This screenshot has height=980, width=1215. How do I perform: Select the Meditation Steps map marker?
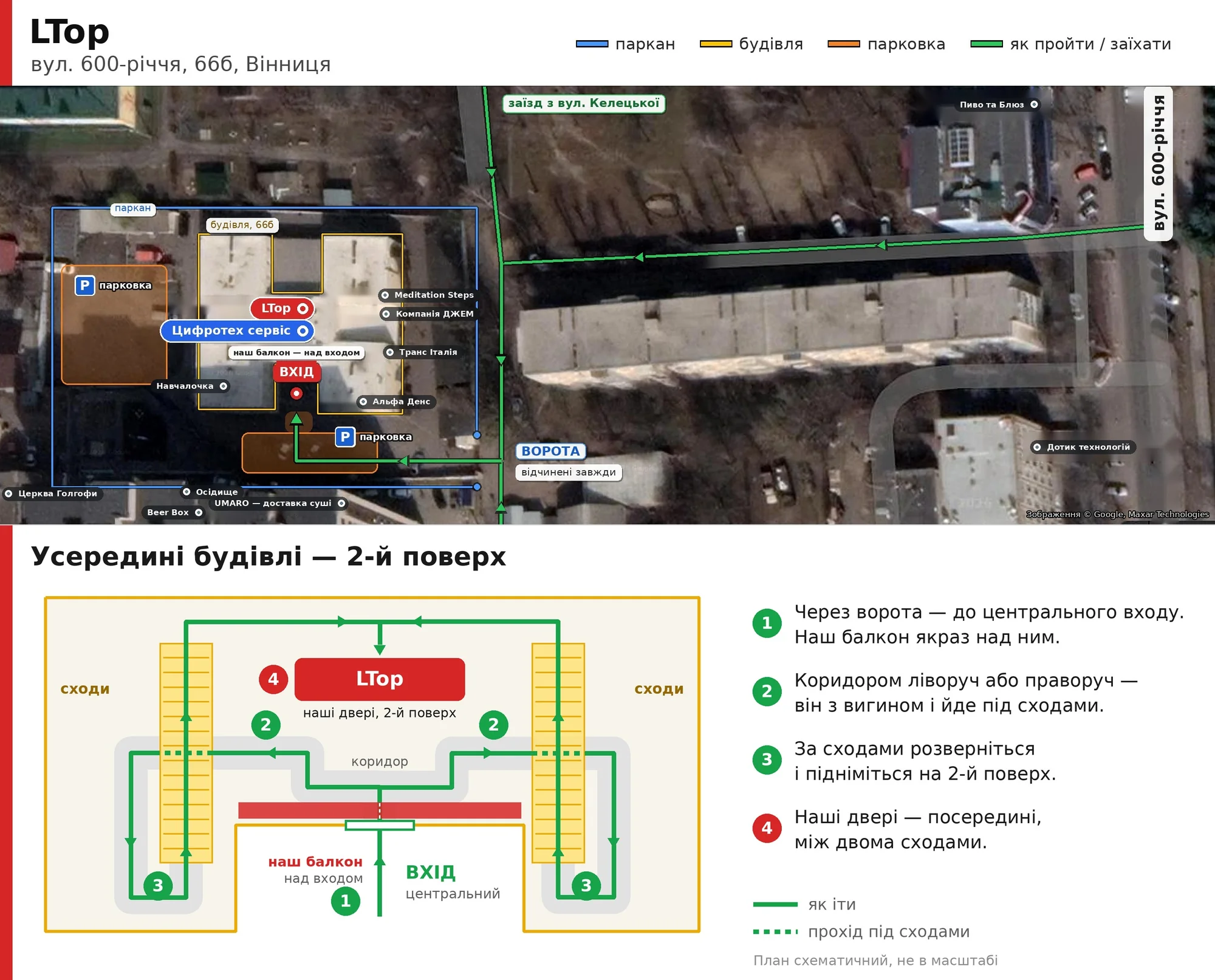tap(427, 295)
